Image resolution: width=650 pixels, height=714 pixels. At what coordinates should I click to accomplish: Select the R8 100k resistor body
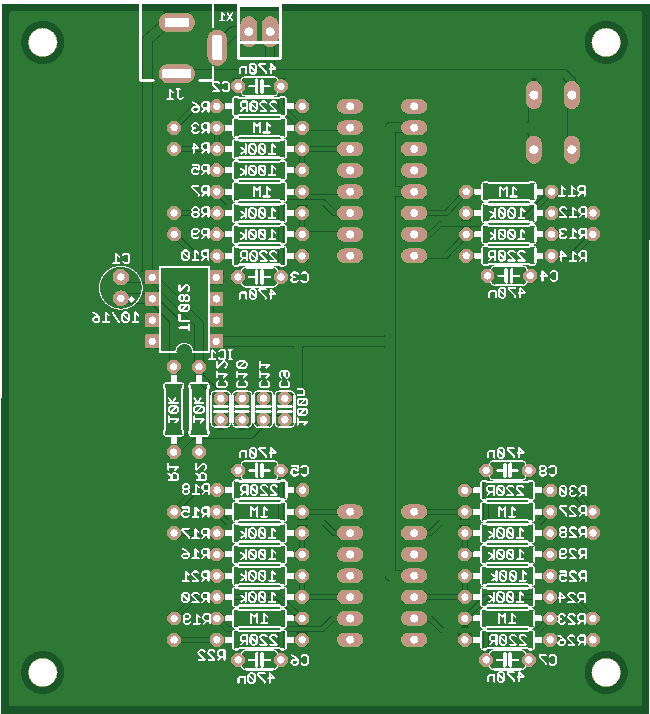(x=259, y=213)
